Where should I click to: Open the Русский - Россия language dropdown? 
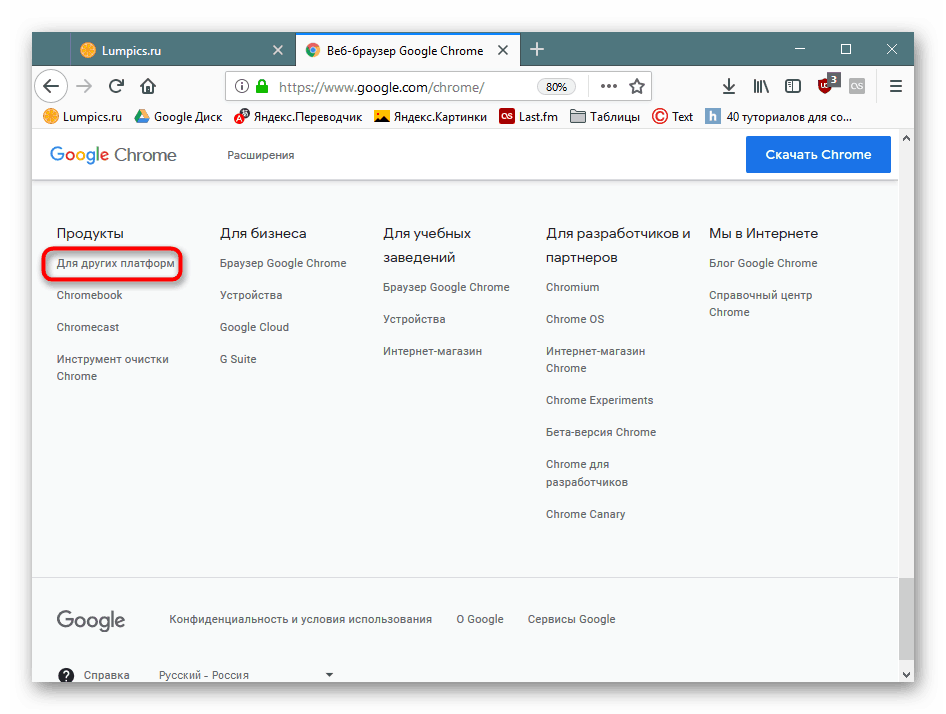point(246,675)
